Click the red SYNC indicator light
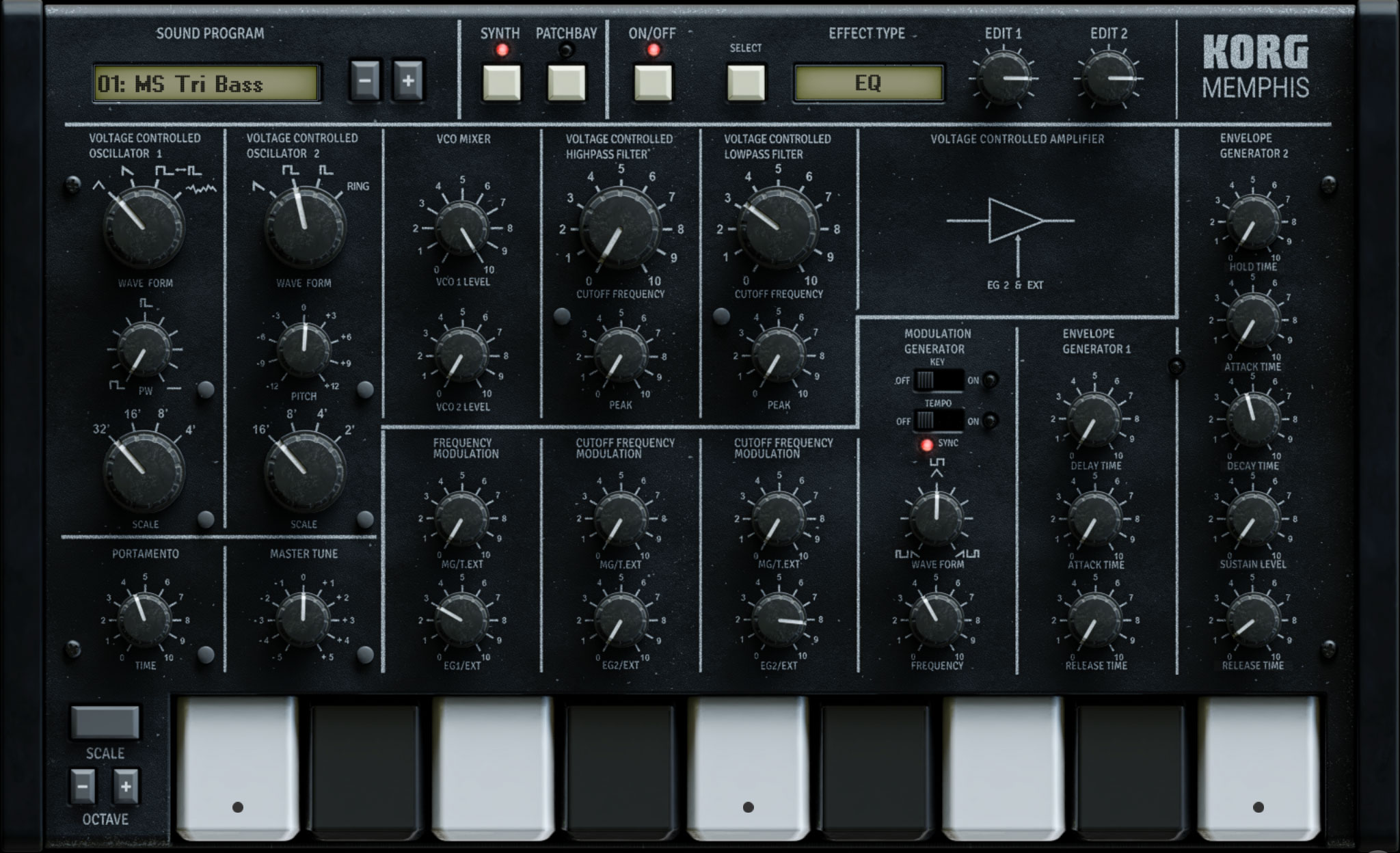 click(926, 445)
